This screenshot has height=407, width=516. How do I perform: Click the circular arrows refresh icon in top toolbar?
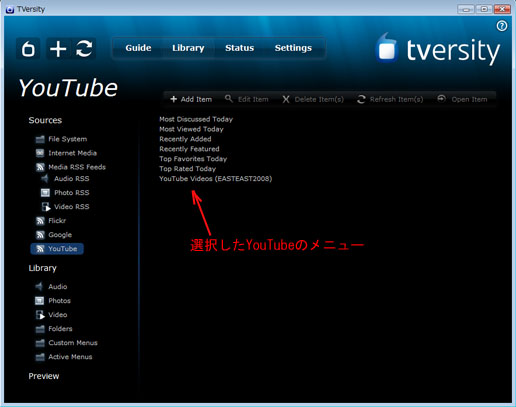pos(84,49)
